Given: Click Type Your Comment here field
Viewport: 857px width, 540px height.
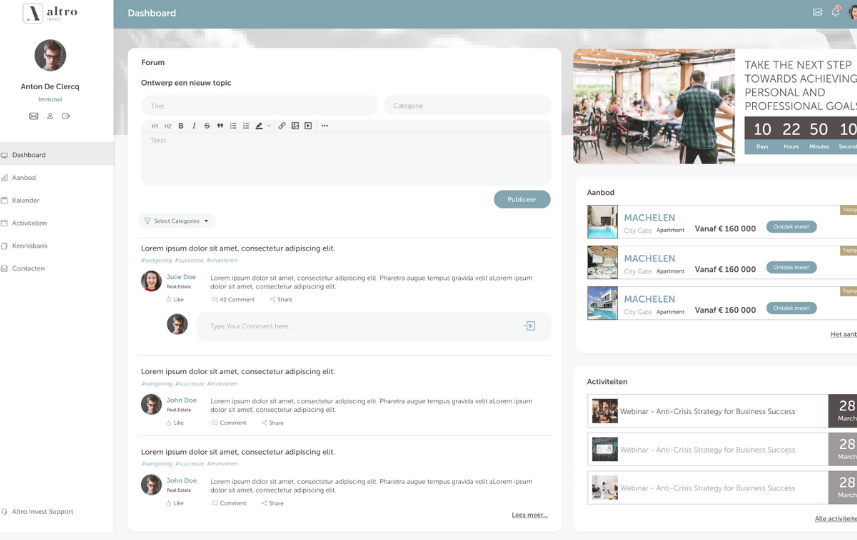Looking at the screenshot, I should tap(373, 326).
